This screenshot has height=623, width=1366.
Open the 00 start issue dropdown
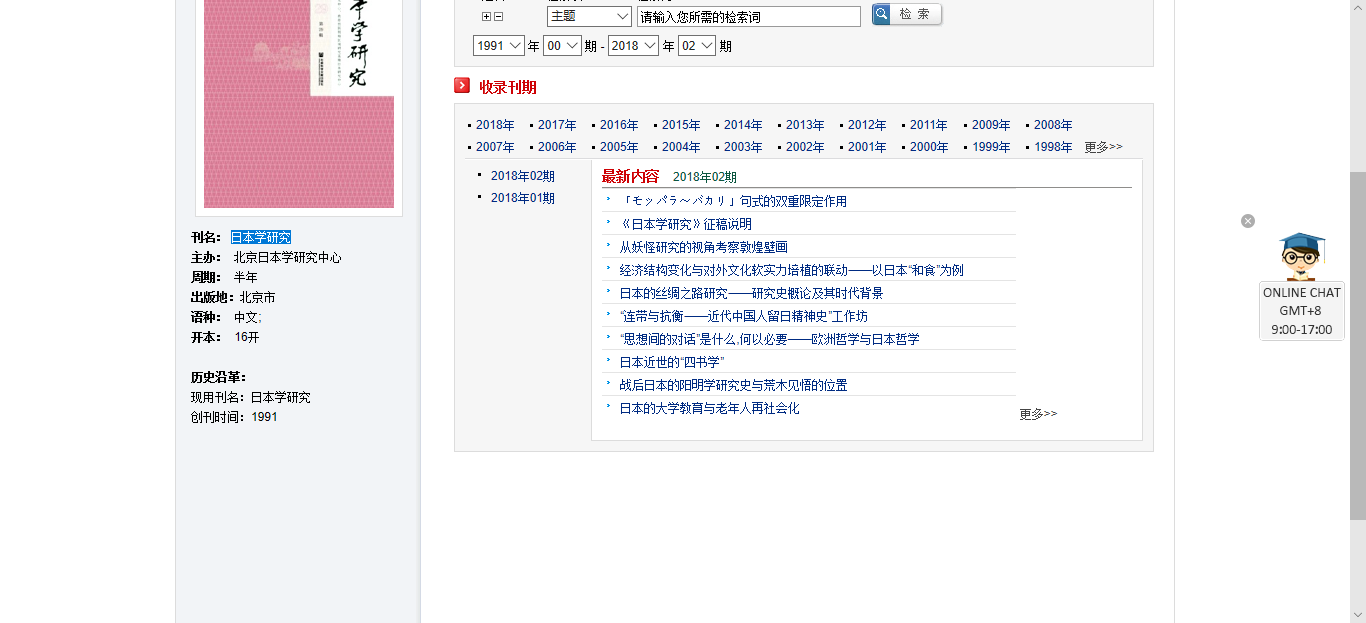(562, 46)
